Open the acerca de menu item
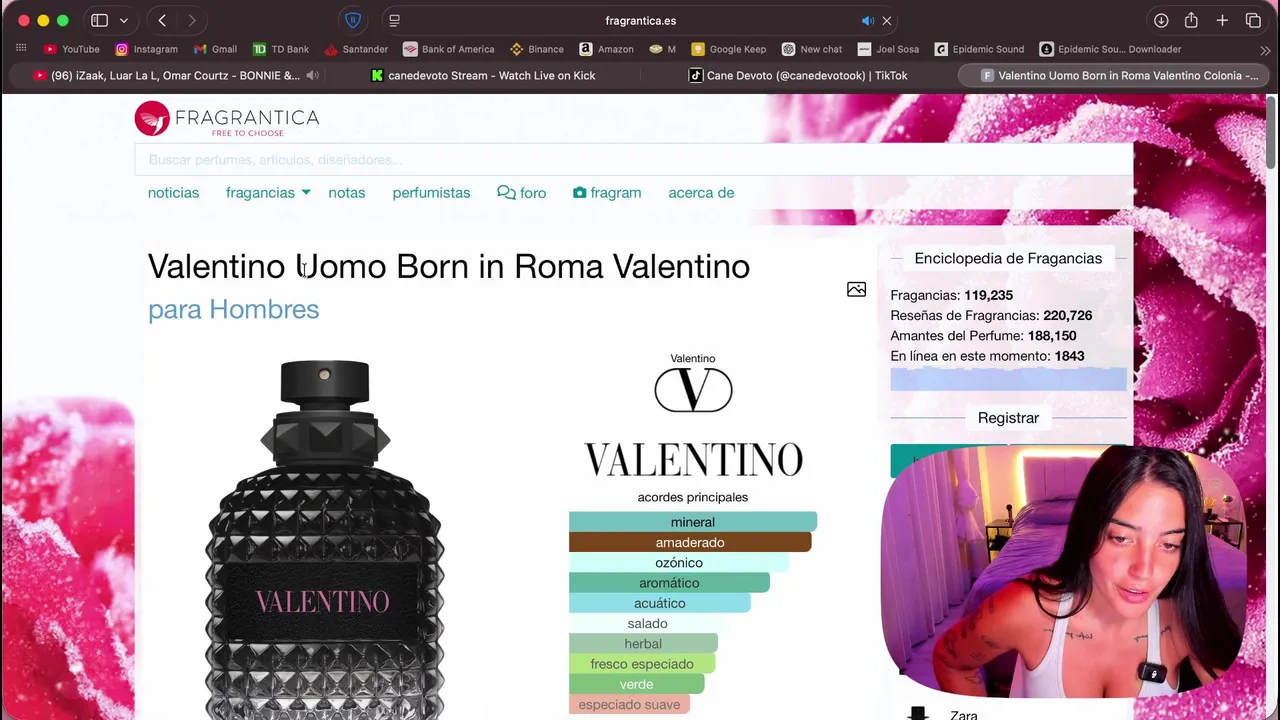The width and height of the screenshot is (1280, 720). [x=701, y=193]
